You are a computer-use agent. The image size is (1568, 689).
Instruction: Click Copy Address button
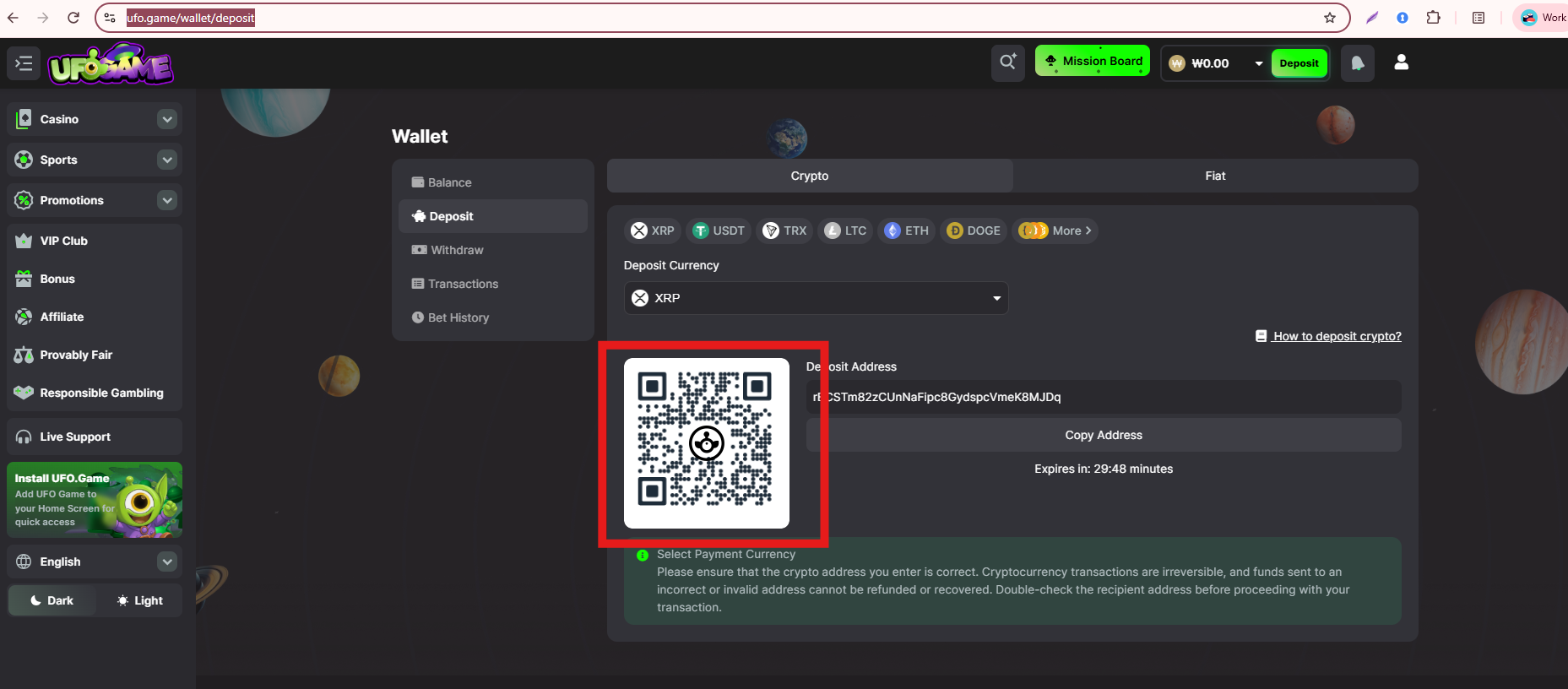(x=1104, y=435)
